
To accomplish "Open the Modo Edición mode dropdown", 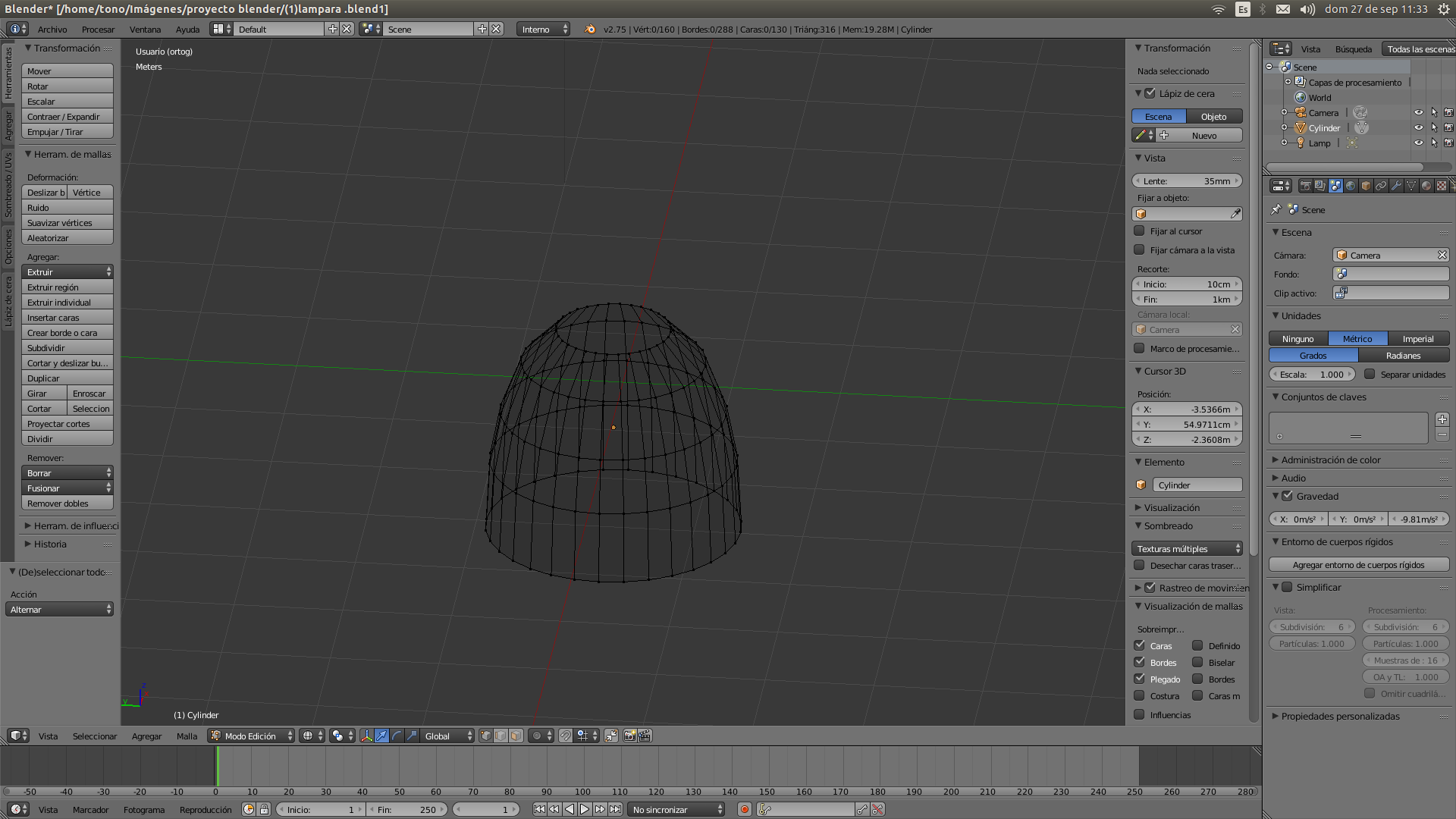I will [251, 736].
